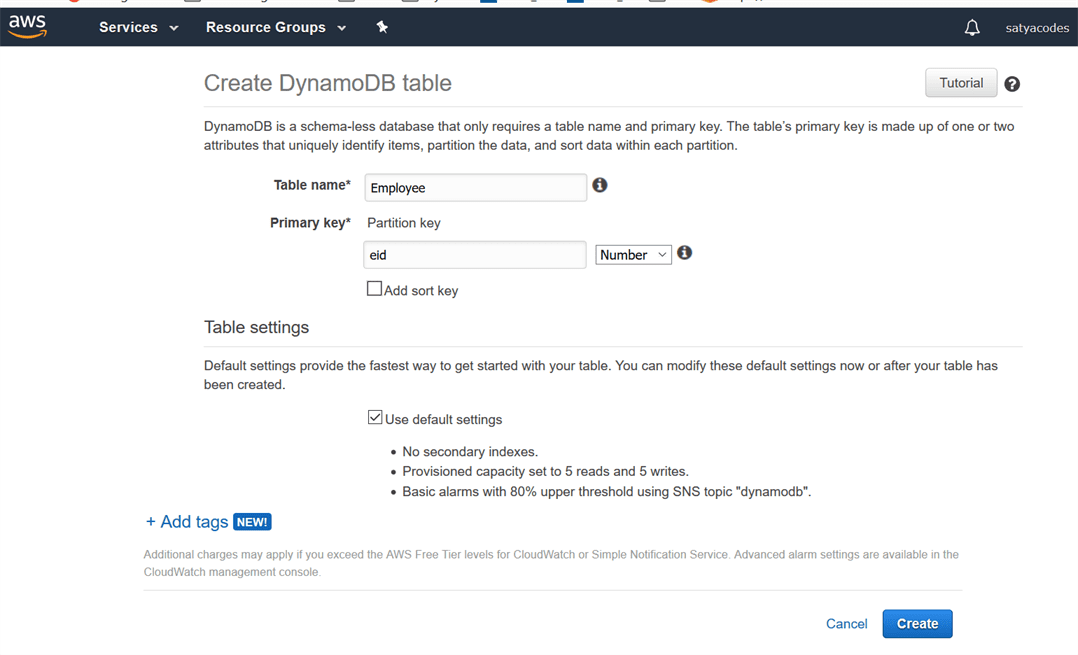Click the Create DynamoDB table heading
This screenshot has width=1078, height=655.
(x=328, y=83)
